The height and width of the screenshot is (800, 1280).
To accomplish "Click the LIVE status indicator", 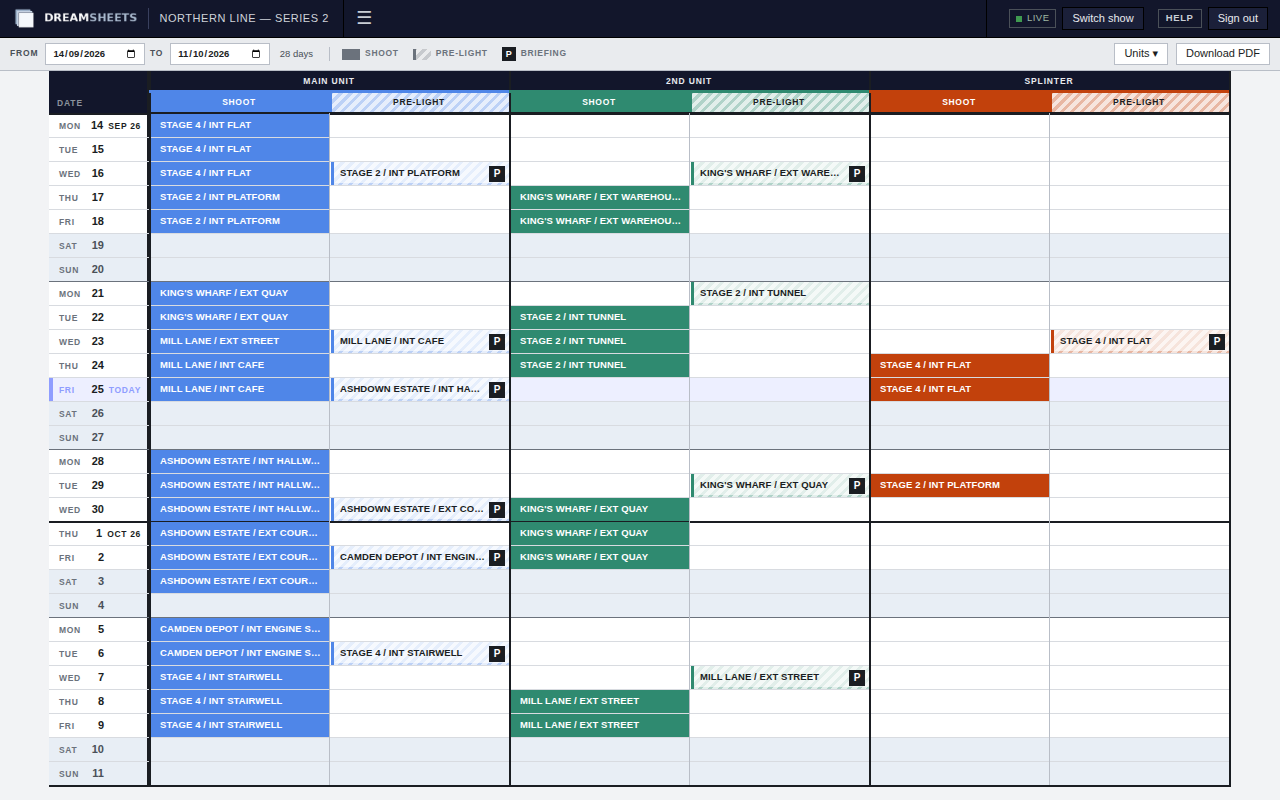I will [x=1032, y=18].
